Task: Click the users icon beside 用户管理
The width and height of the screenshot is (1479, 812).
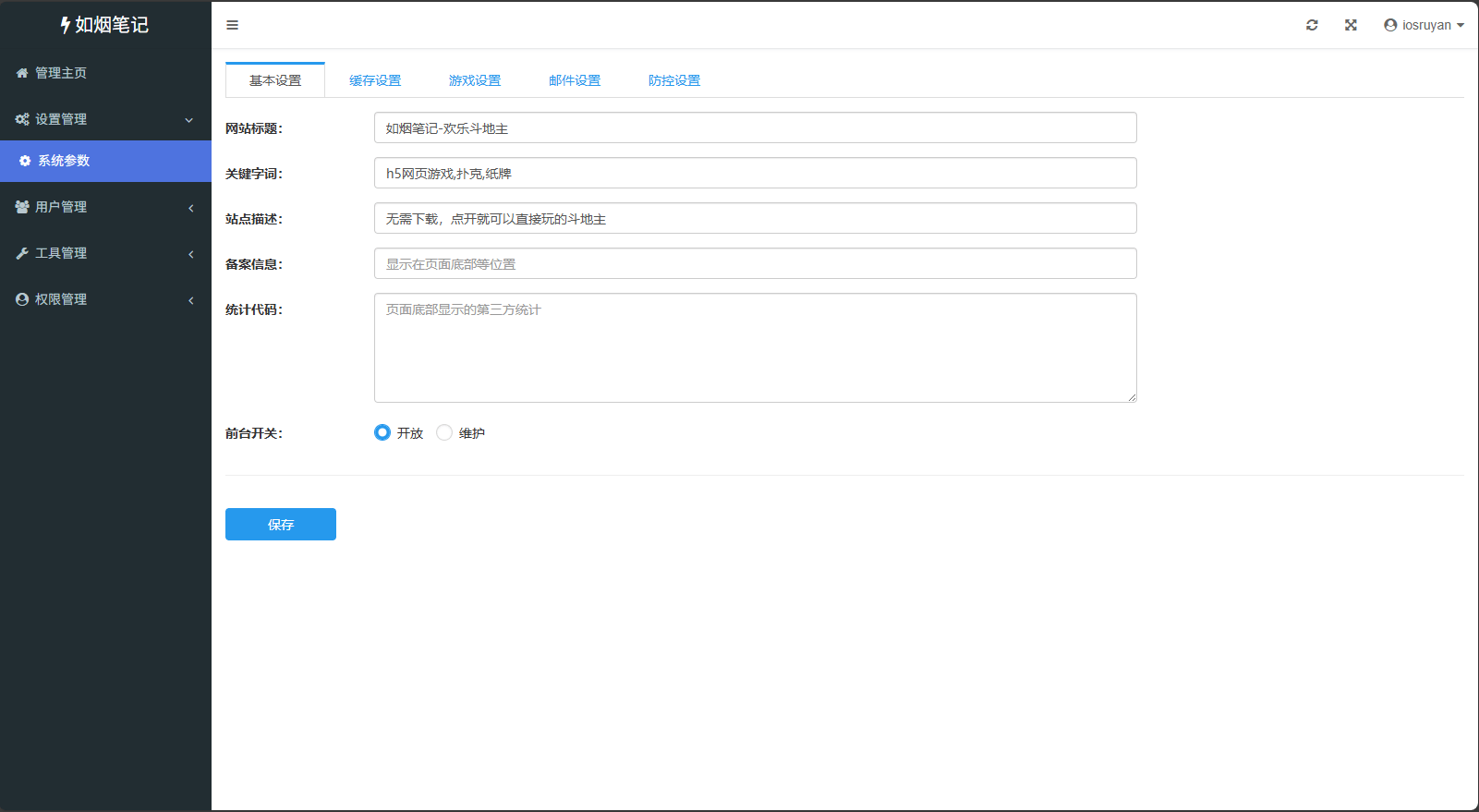Action: pyautogui.click(x=22, y=207)
